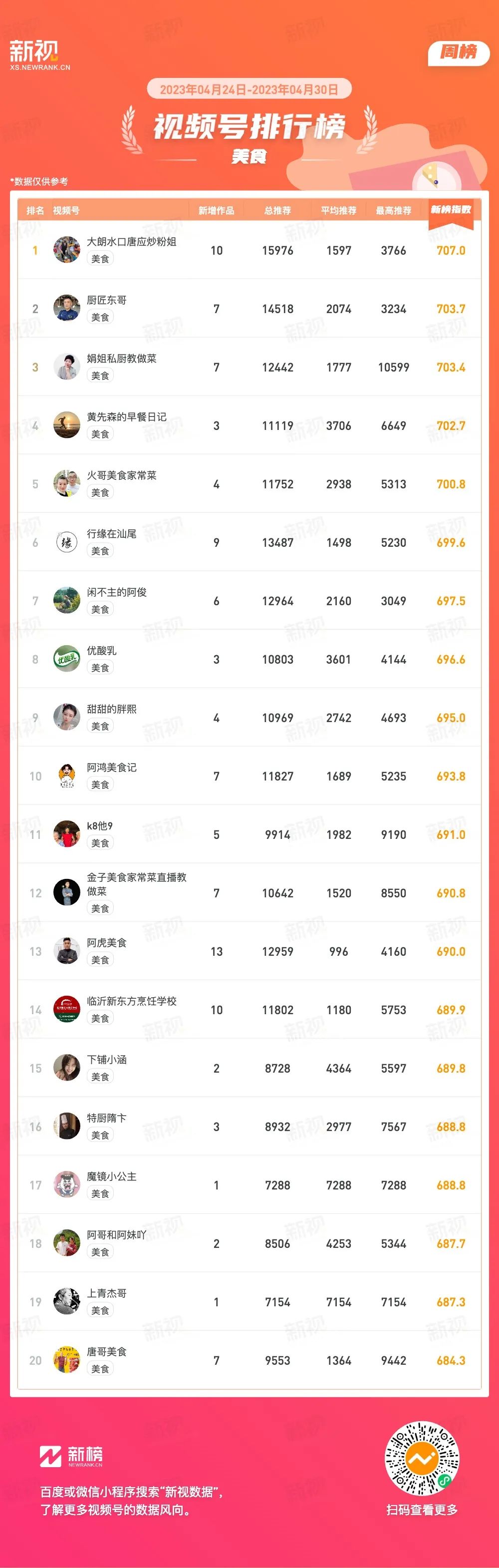Click the 优酸乳 green logo avatar
The image size is (499, 1568).
click(x=66, y=659)
